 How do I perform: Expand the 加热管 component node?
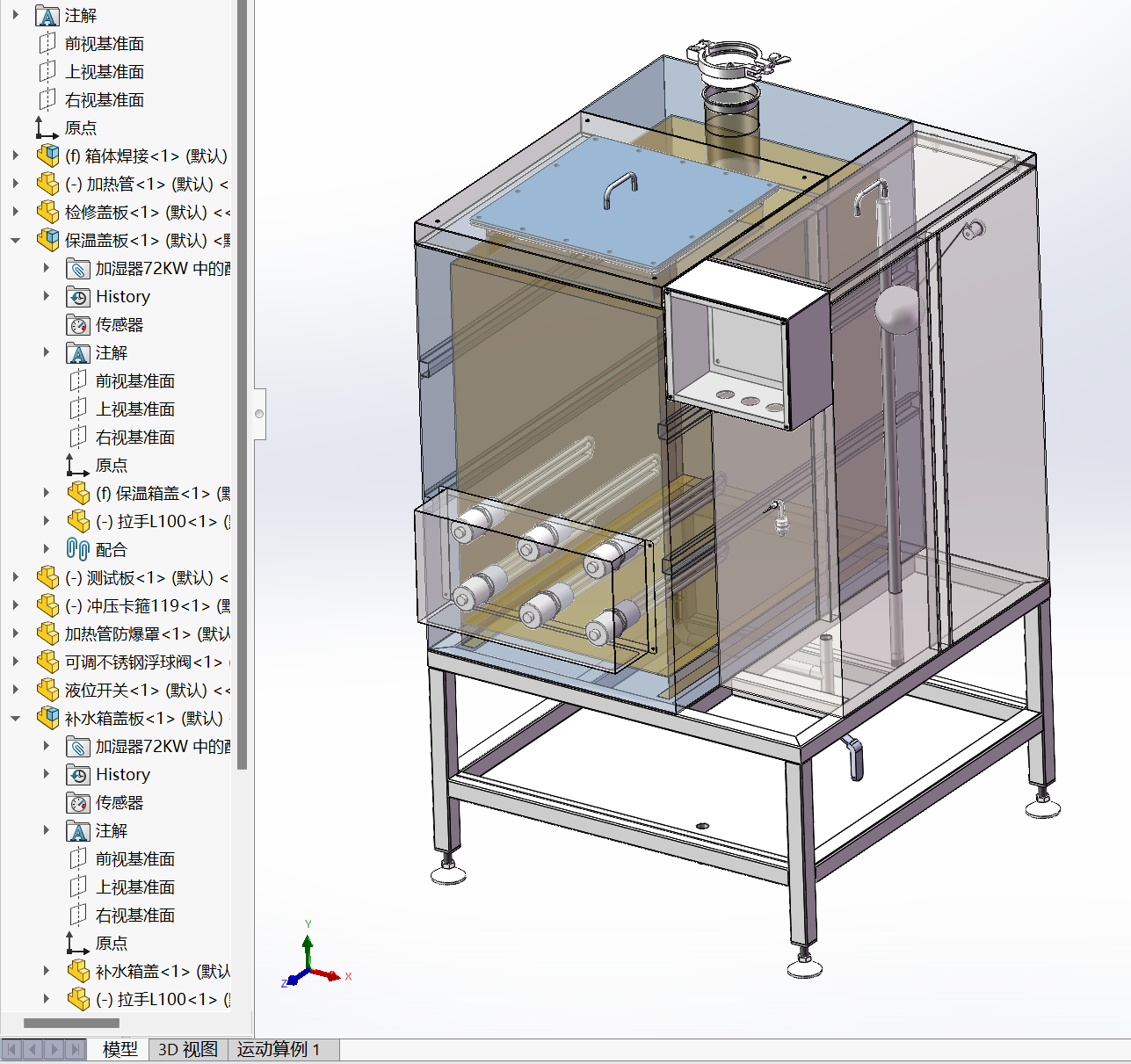(16, 185)
